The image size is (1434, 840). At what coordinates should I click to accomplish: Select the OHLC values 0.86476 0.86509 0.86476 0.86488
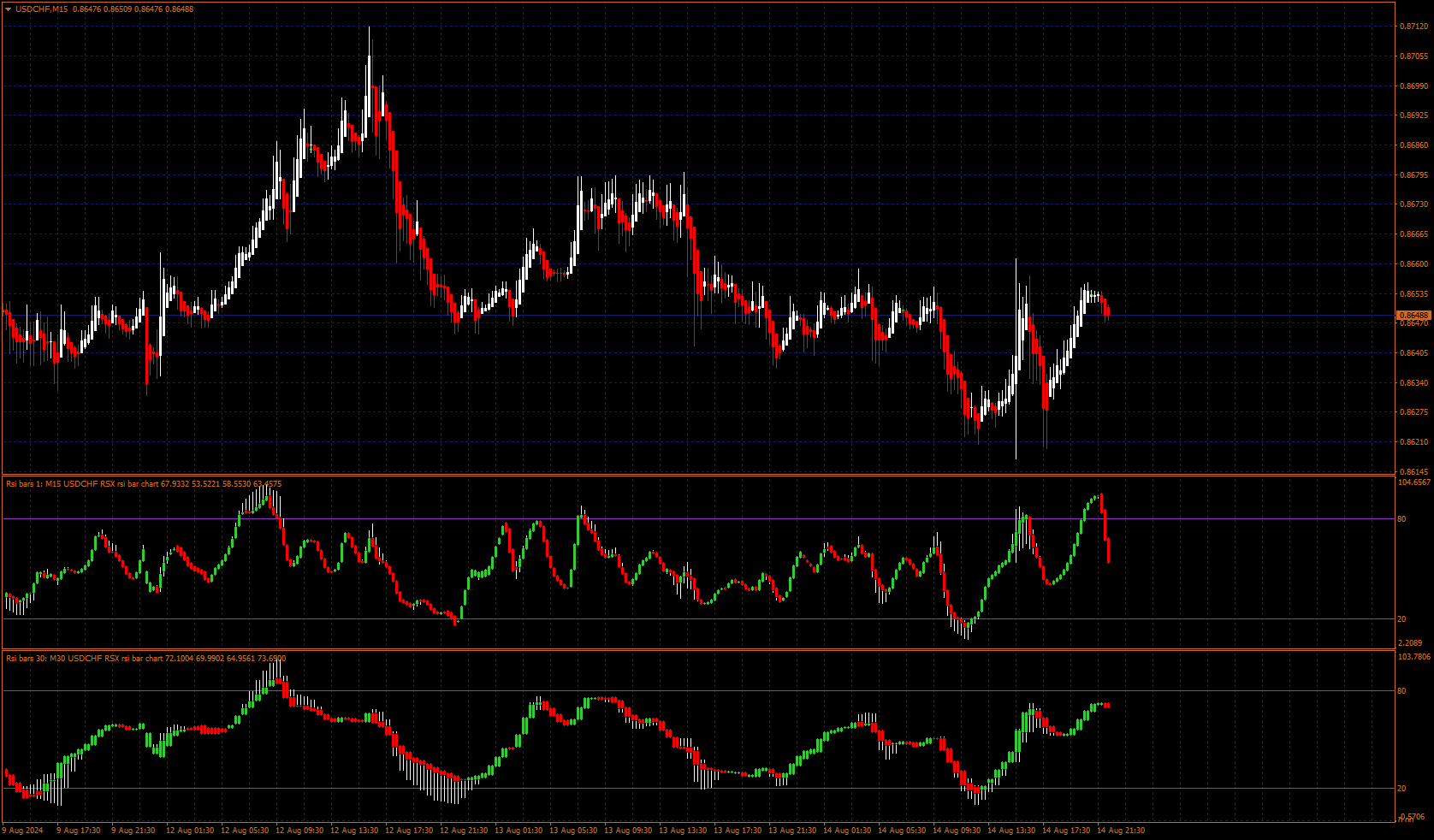(133, 9)
